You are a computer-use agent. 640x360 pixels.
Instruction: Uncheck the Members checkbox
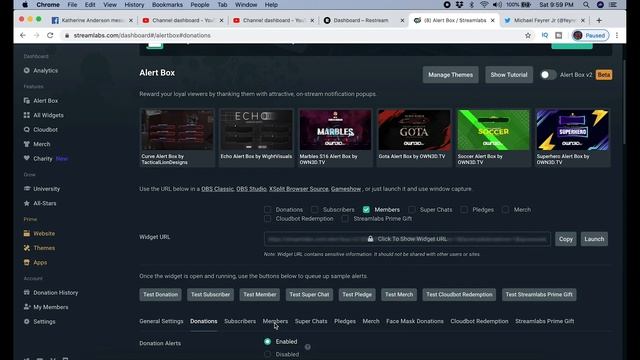[366, 209]
